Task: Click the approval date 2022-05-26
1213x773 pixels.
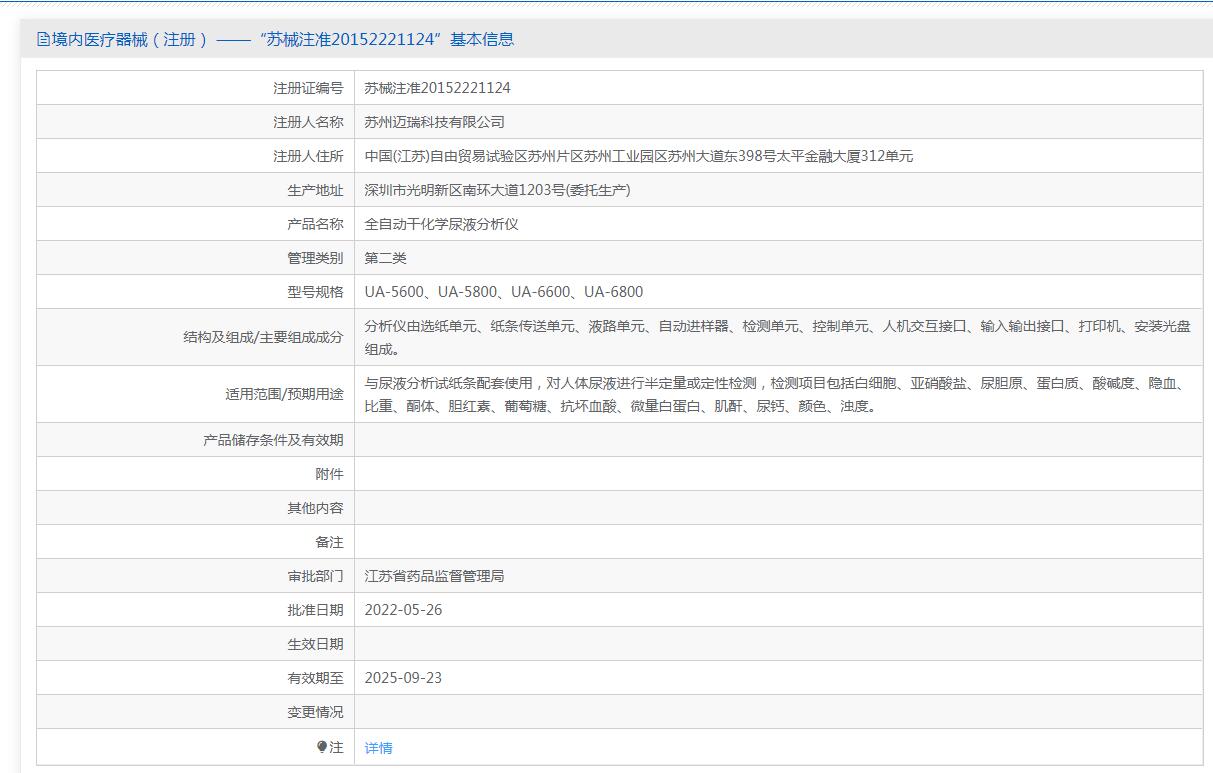Action: pyautogui.click(x=403, y=610)
